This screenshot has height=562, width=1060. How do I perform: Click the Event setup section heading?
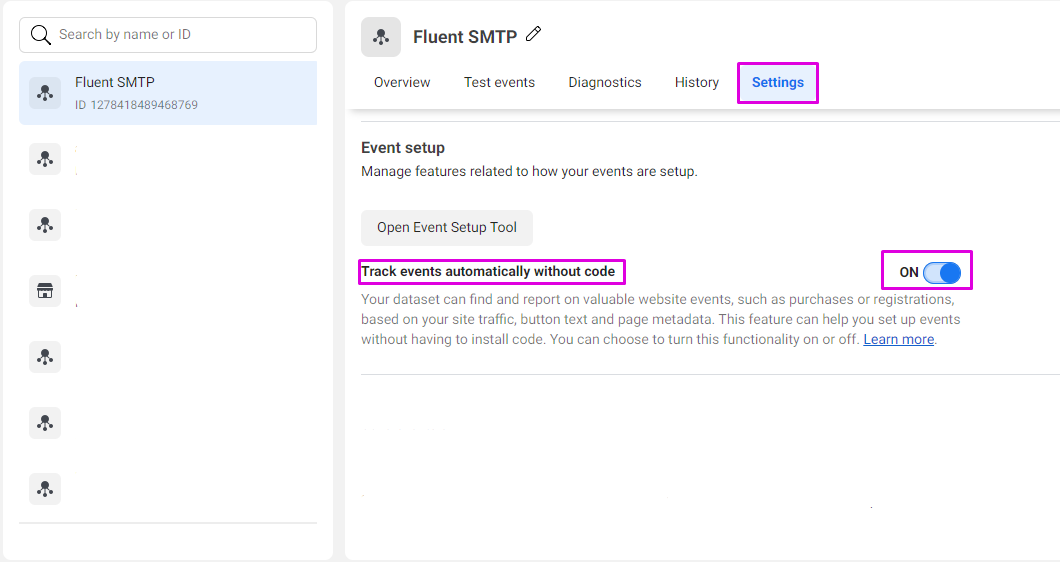point(403,147)
